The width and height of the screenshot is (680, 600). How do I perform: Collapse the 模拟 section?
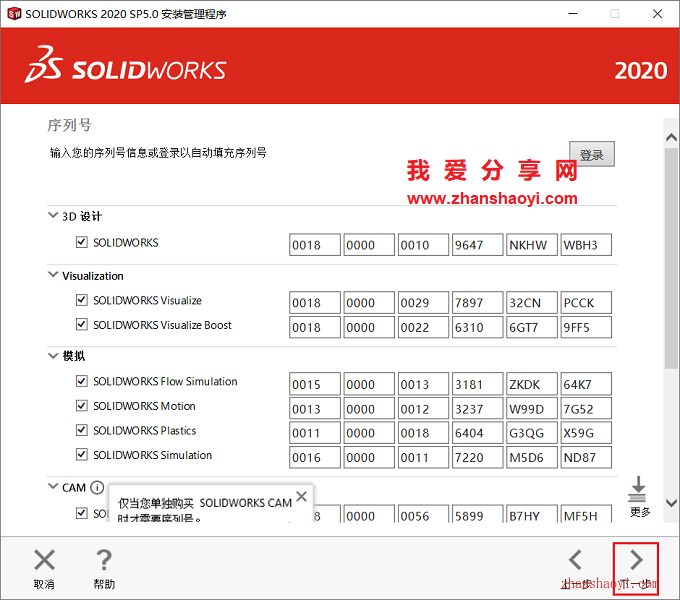click(x=53, y=356)
